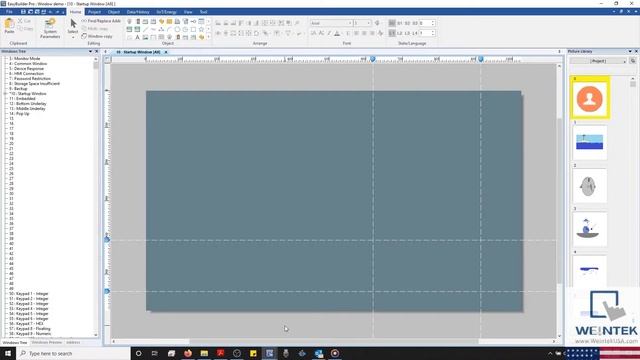640x360 pixels.
Task: Open the Firefox taskbar icon
Action: coord(188,353)
